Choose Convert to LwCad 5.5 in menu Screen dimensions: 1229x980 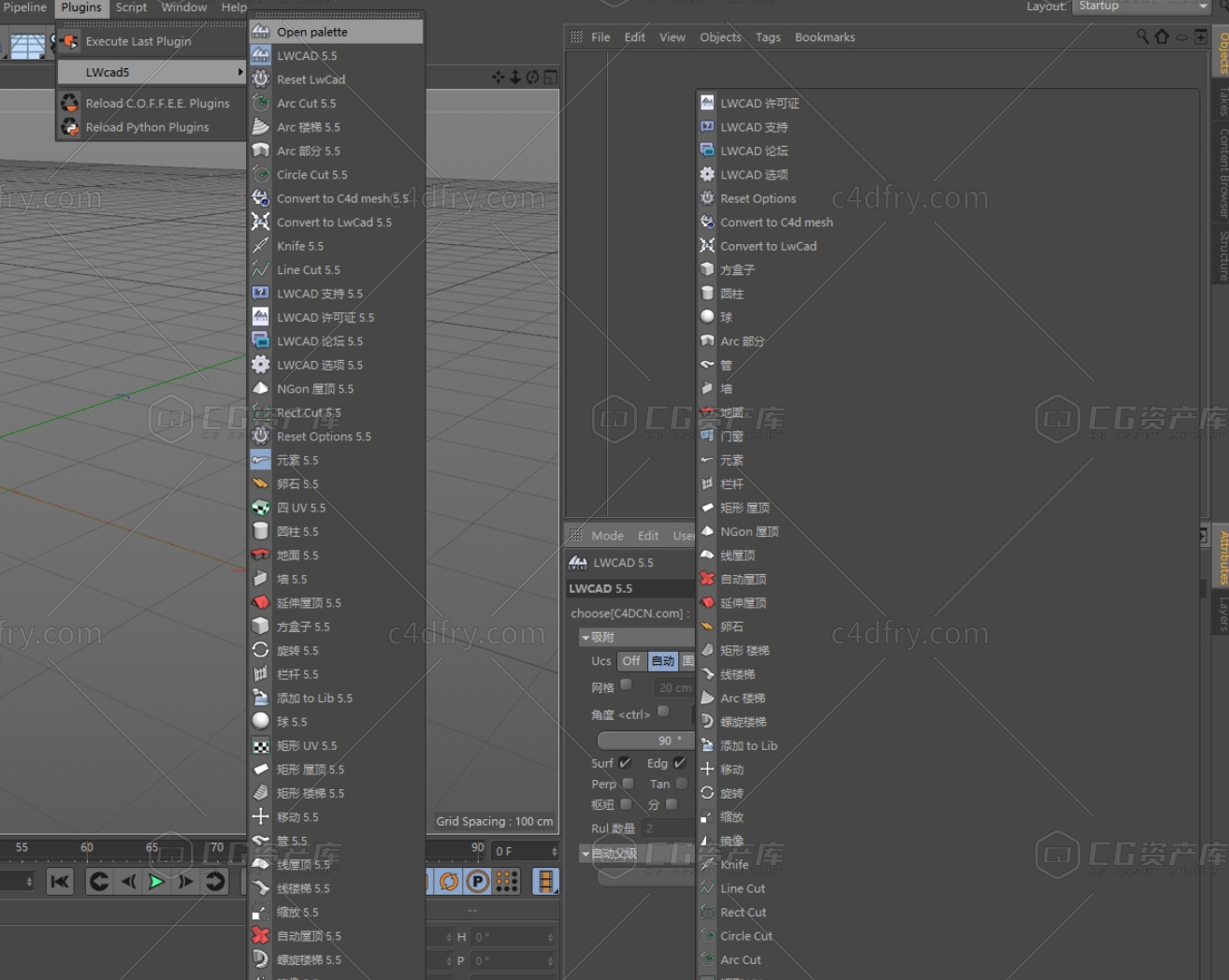pyautogui.click(x=337, y=223)
